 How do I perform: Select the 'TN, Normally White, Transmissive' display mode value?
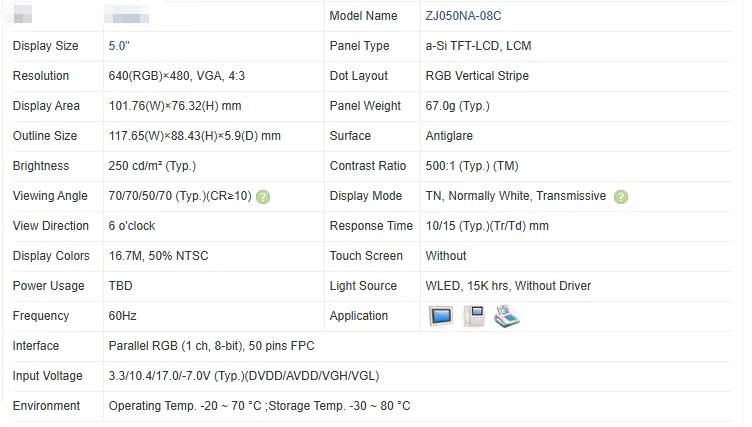[516, 196]
